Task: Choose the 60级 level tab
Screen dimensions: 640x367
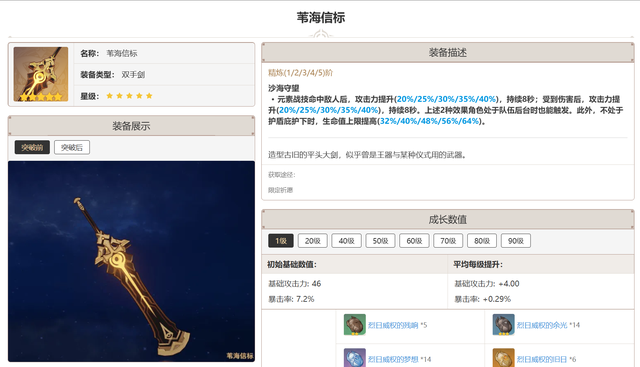Action: pyautogui.click(x=414, y=241)
